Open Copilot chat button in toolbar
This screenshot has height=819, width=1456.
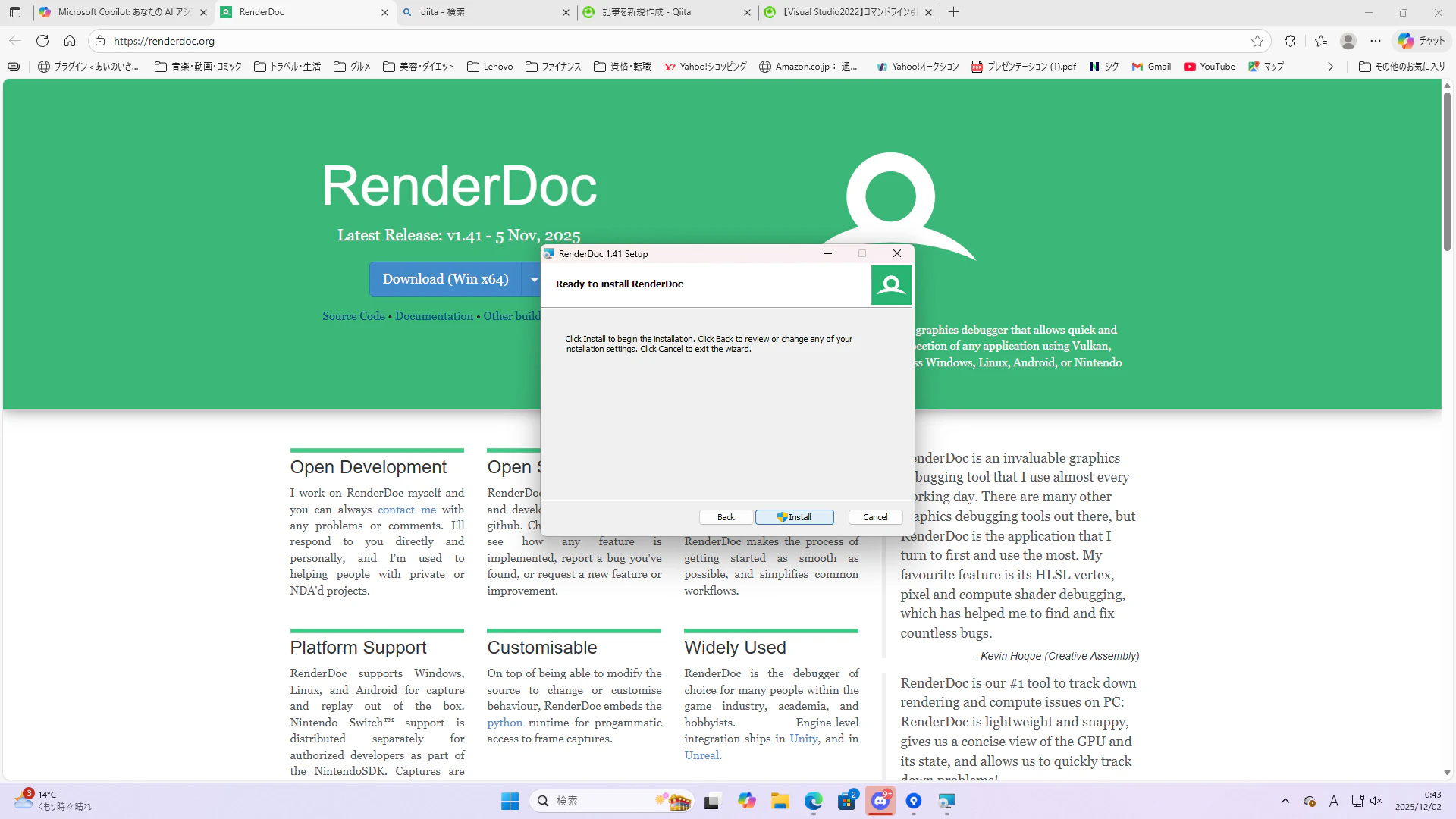coord(1422,41)
